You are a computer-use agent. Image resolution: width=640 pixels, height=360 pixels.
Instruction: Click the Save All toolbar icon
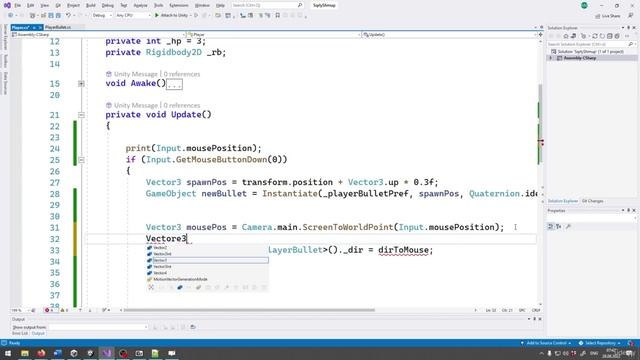pyautogui.click(x=58, y=16)
